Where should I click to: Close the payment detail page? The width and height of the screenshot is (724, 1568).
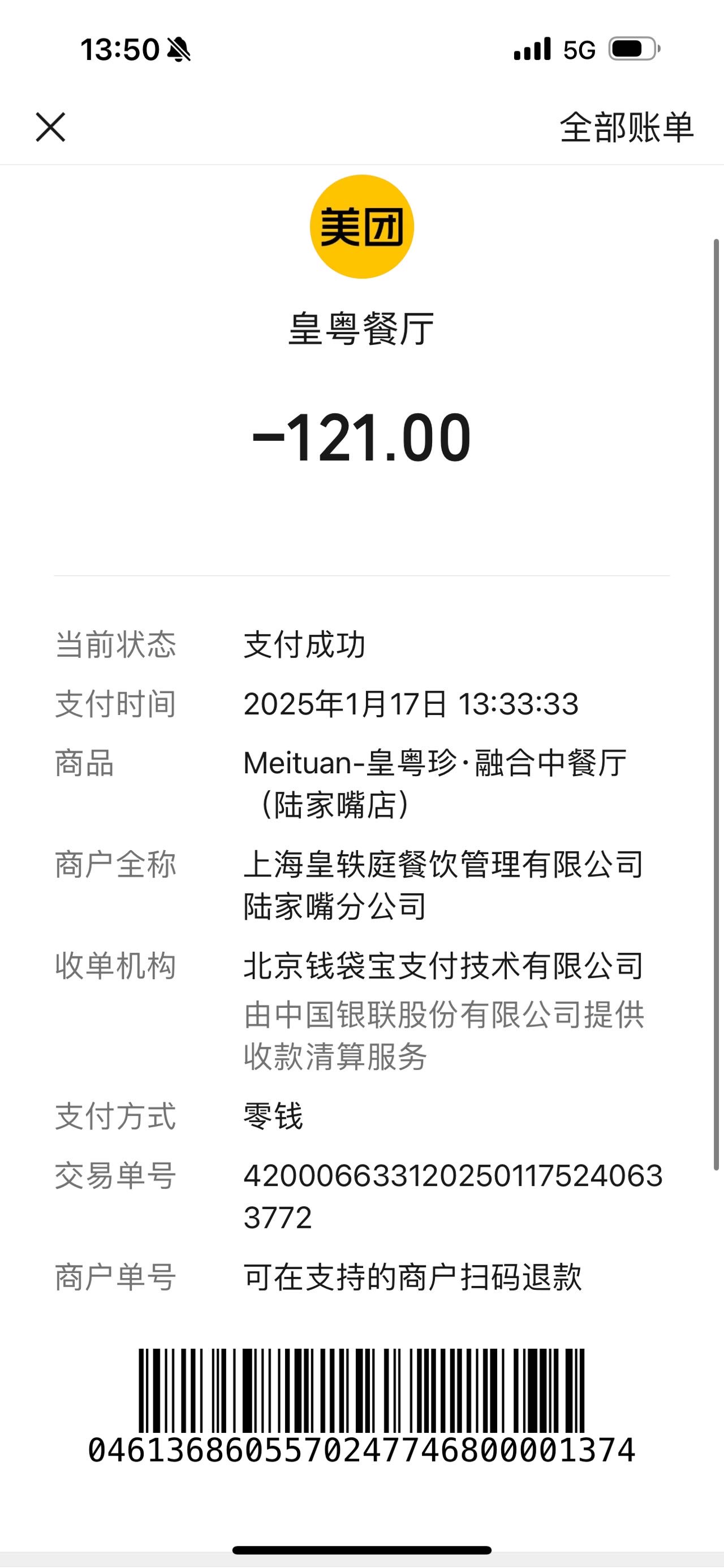tap(50, 127)
